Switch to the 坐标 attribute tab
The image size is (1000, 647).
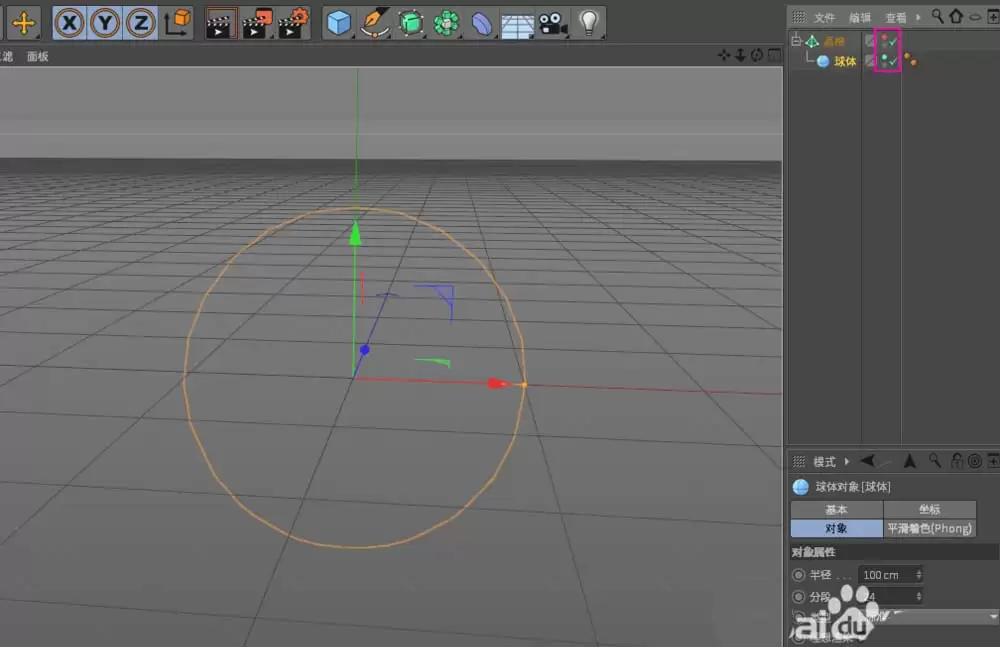[929, 510]
